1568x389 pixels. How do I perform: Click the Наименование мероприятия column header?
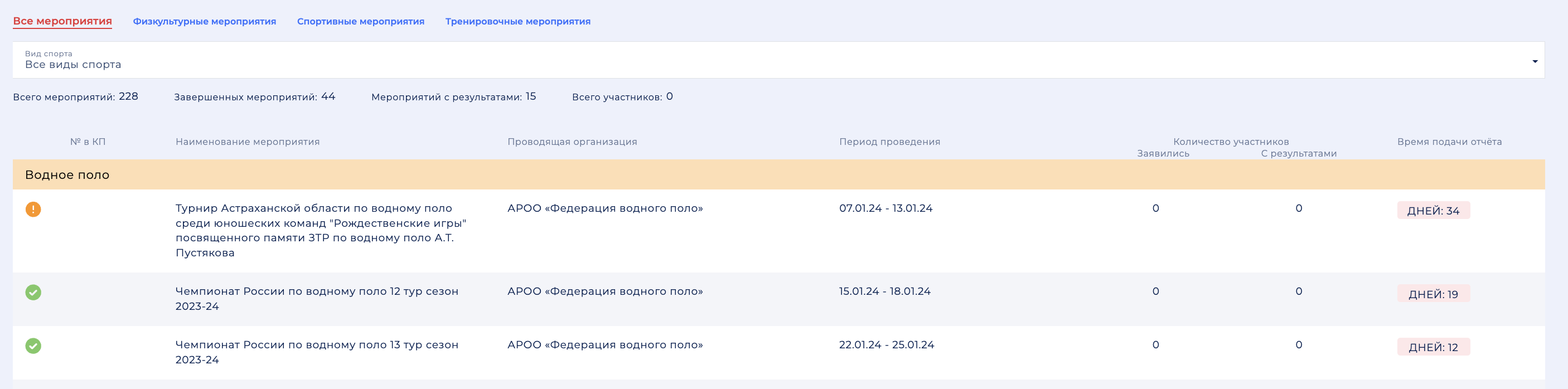click(248, 142)
